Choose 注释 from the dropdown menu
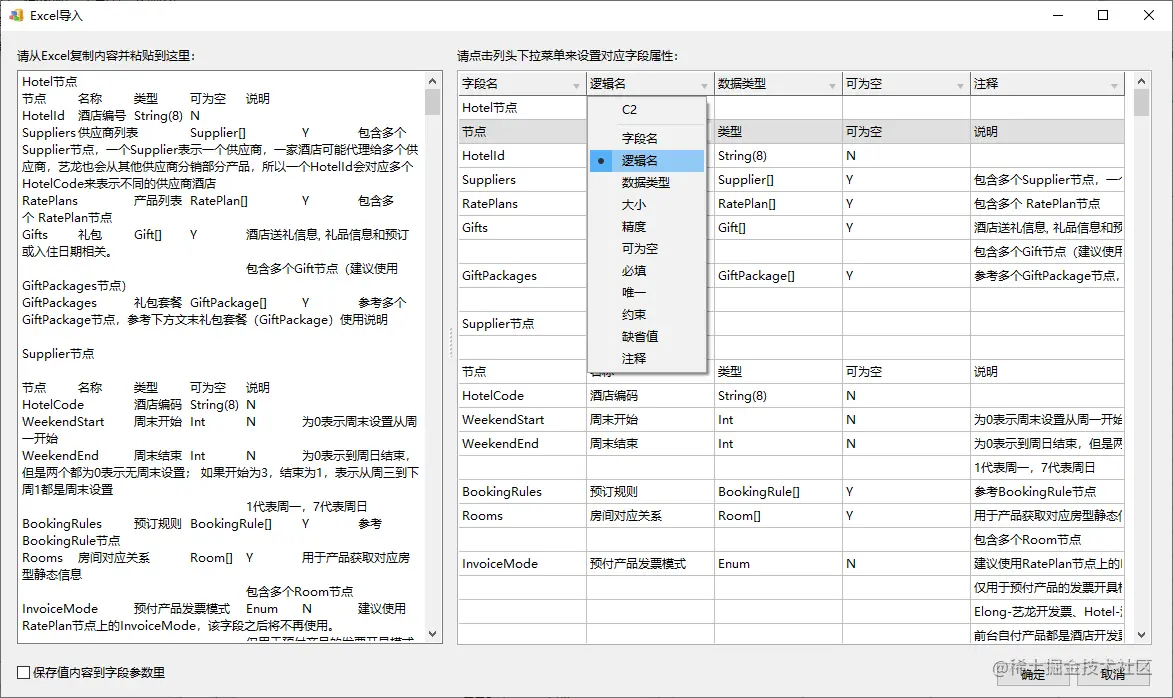 click(647, 359)
